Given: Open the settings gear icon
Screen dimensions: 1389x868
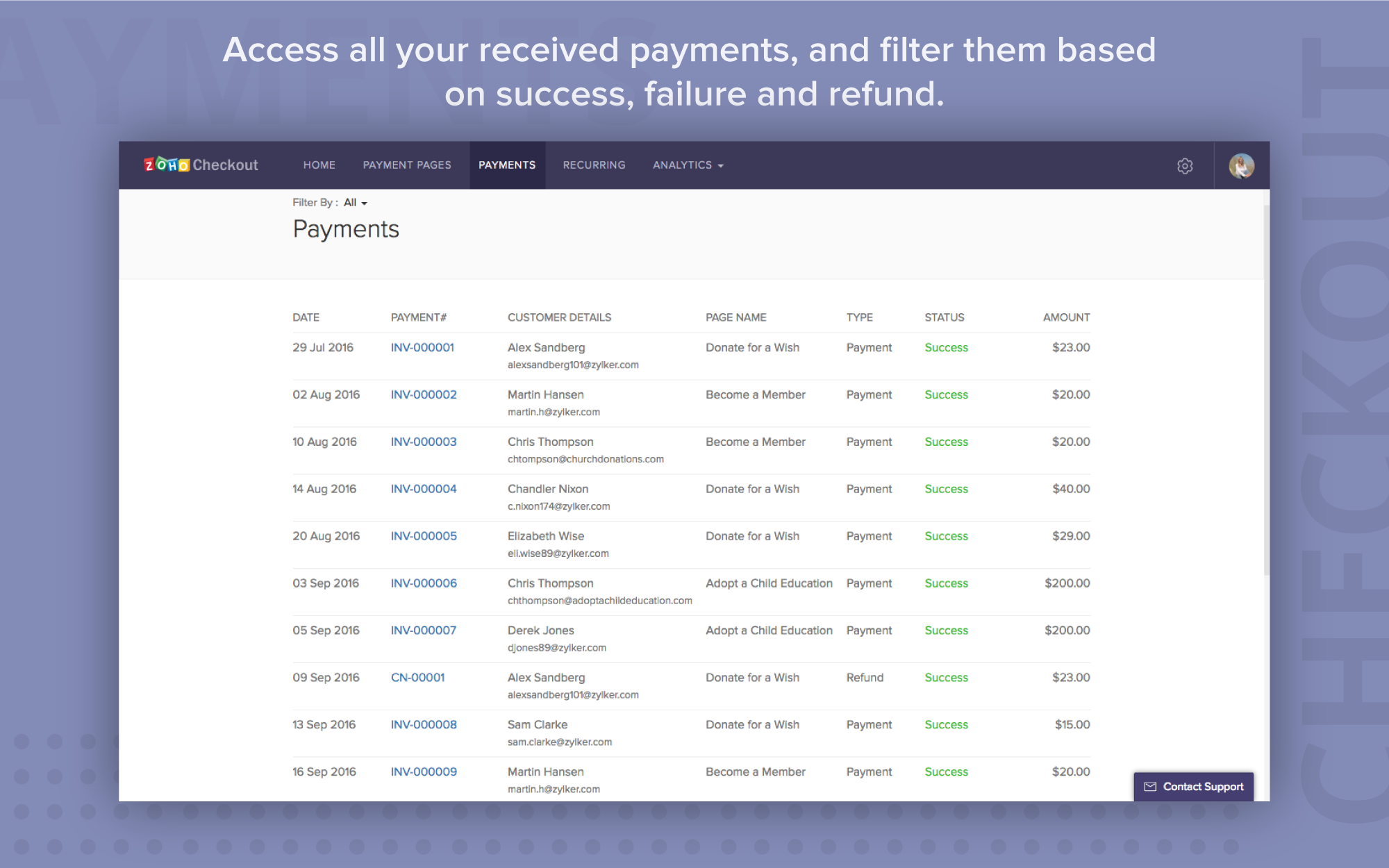Looking at the screenshot, I should tap(1185, 166).
